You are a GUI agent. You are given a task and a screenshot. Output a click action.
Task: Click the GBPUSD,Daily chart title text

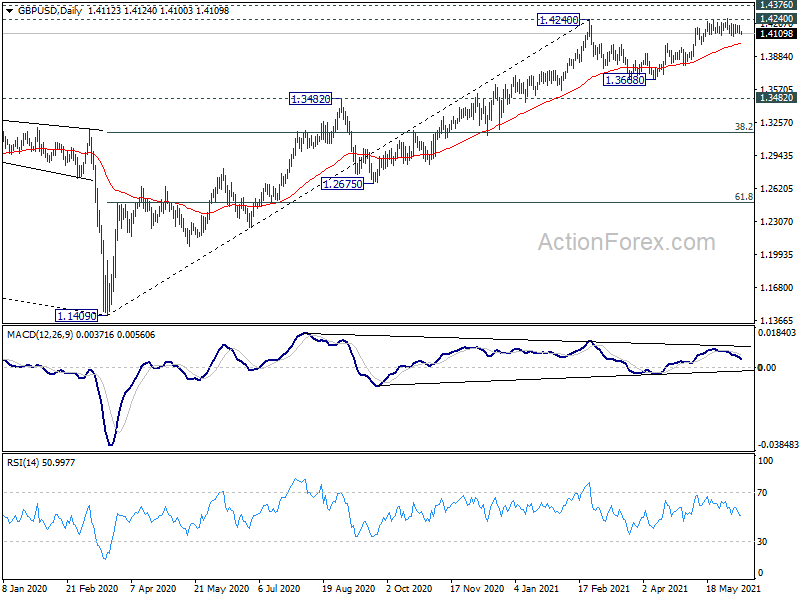pyautogui.click(x=50, y=10)
